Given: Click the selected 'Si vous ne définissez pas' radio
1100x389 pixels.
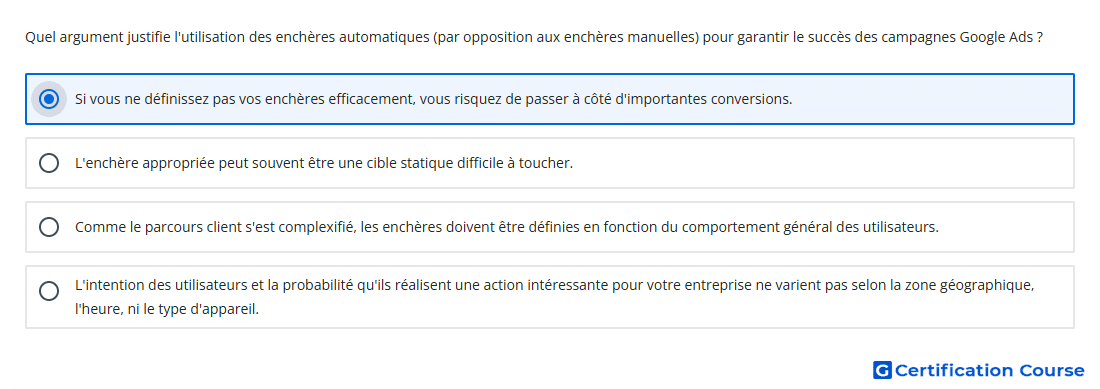Looking at the screenshot, I should point(49,99).
